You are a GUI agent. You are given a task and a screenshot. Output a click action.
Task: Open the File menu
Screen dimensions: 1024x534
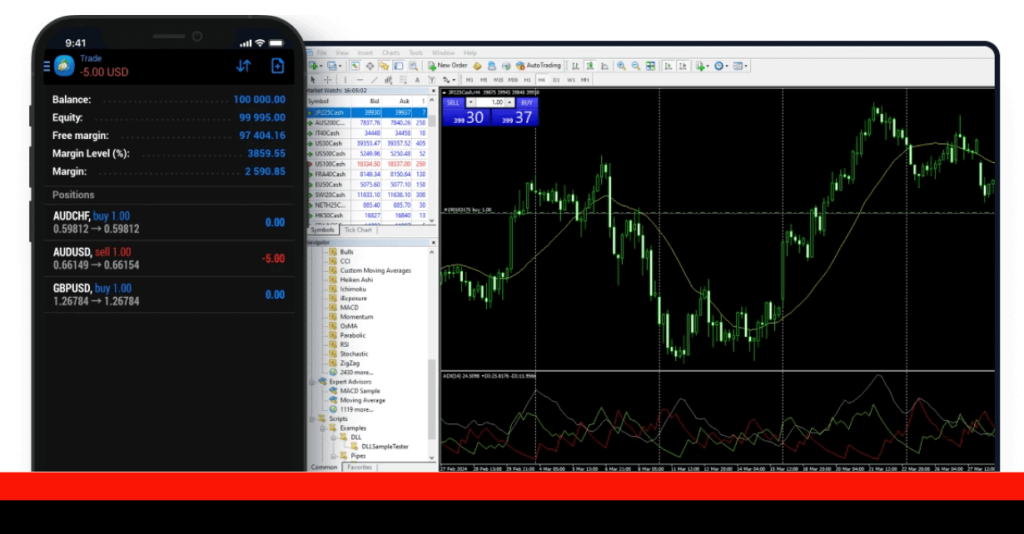[321, 53]
